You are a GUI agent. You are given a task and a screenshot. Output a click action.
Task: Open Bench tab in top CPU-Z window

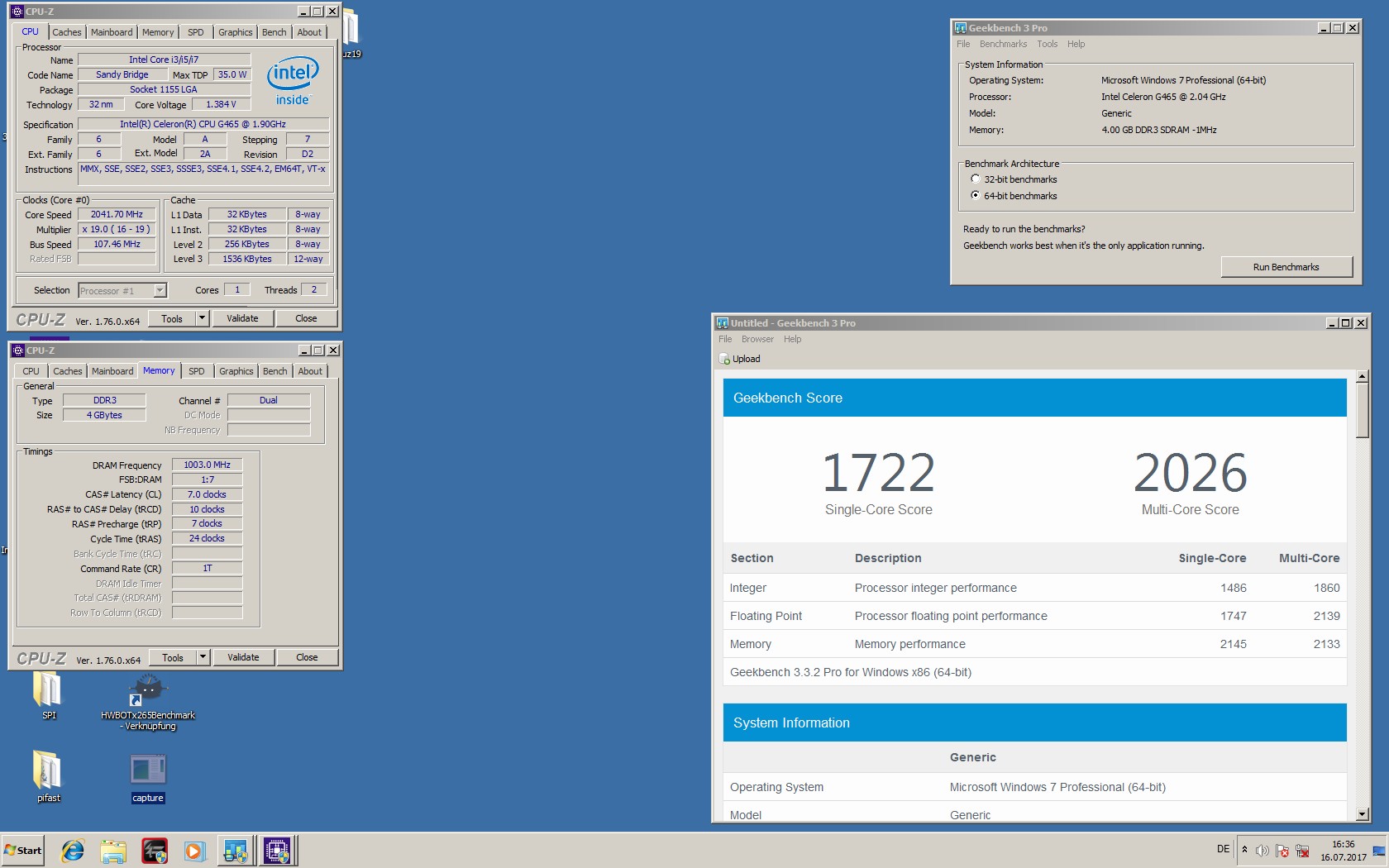[274, 32]
